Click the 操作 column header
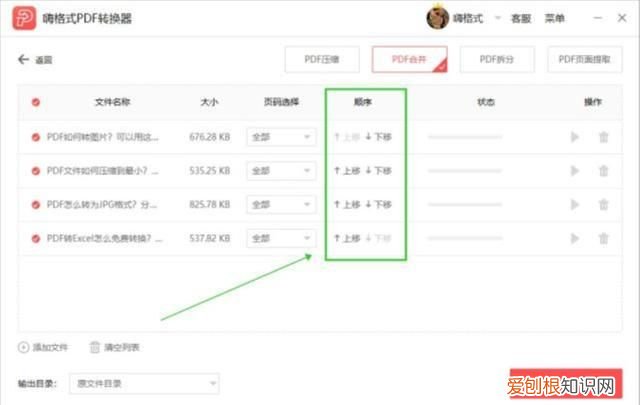640x405 pixels. point(593,102)
